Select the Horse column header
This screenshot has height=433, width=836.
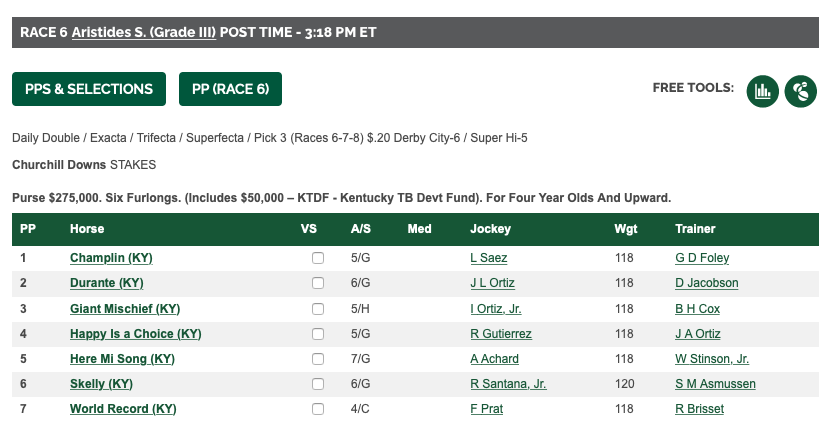[87, 229]
